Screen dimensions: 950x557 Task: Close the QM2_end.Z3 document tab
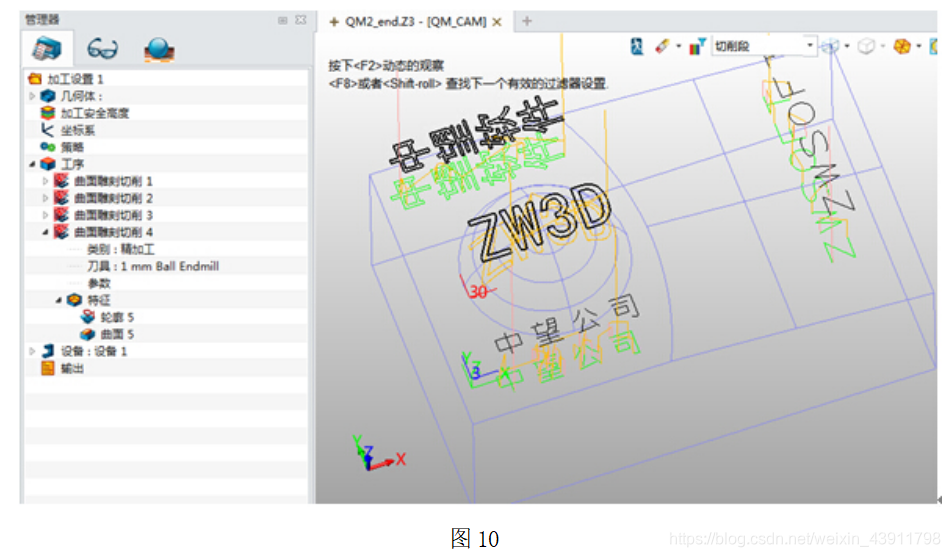coord(497,22)
